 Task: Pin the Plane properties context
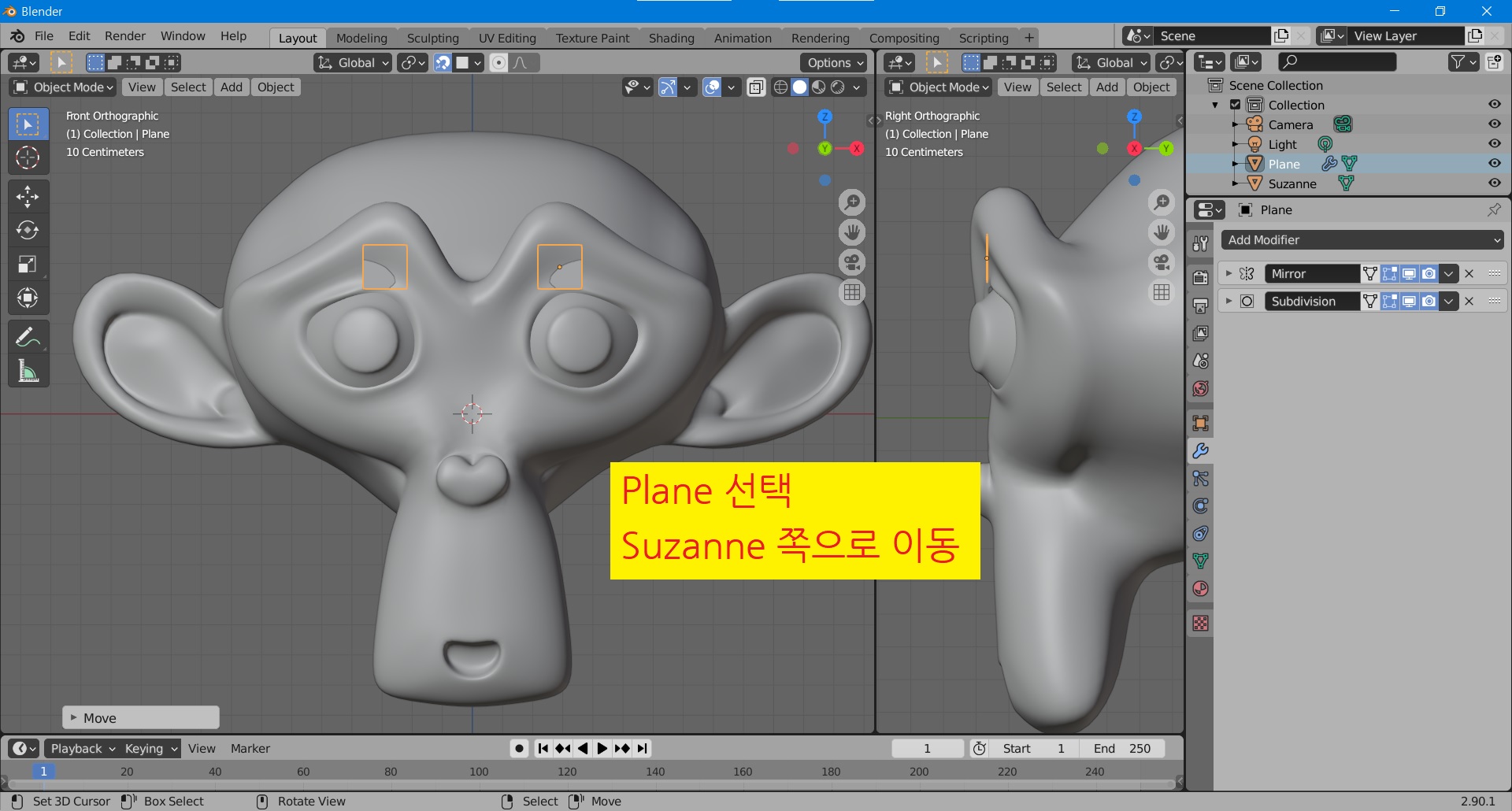pyautogui.click(x=1494, y=209)
